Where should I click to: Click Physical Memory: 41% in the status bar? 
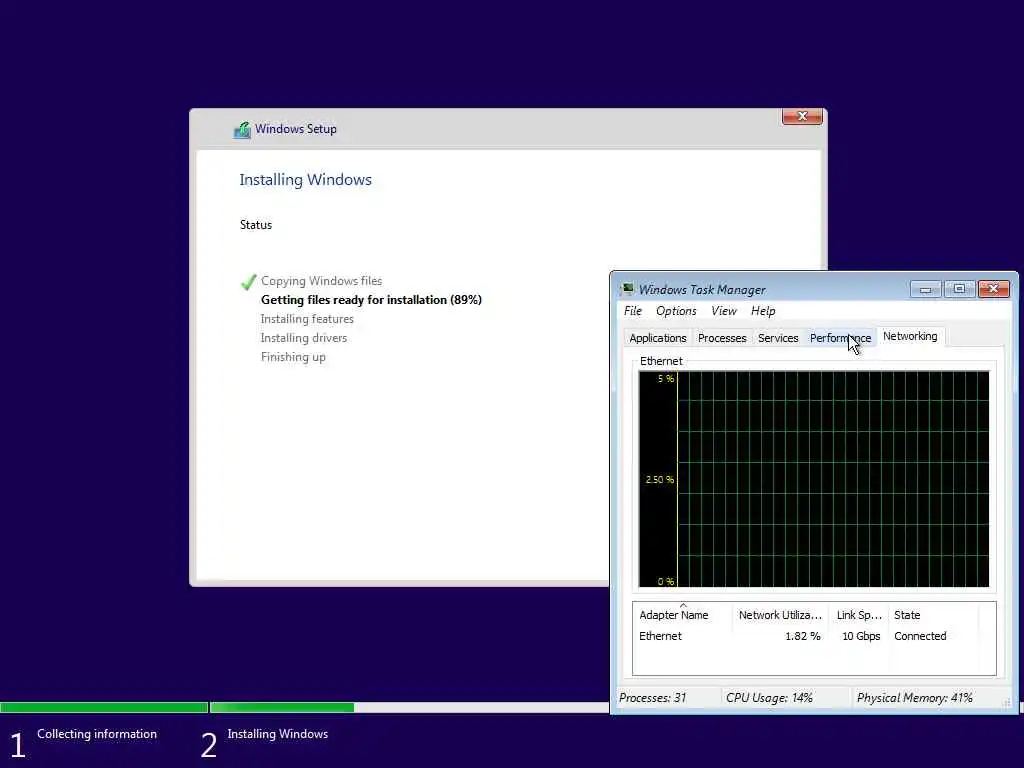click(x=914, y=698)
